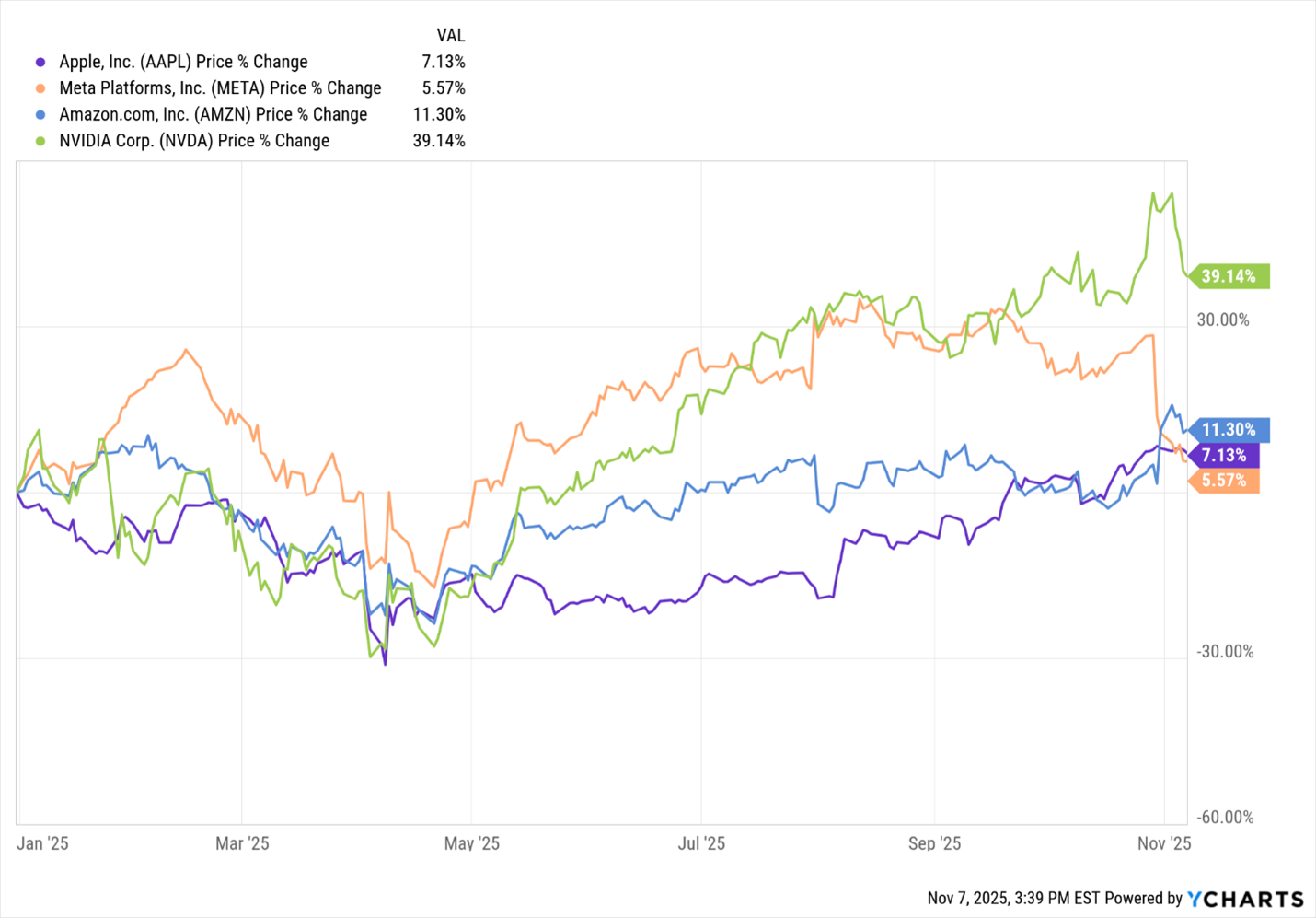The height and width of the screenshot is (918, 1316).
Task: Click the green NVIDIA legend dot
Action: coord(40,141)
